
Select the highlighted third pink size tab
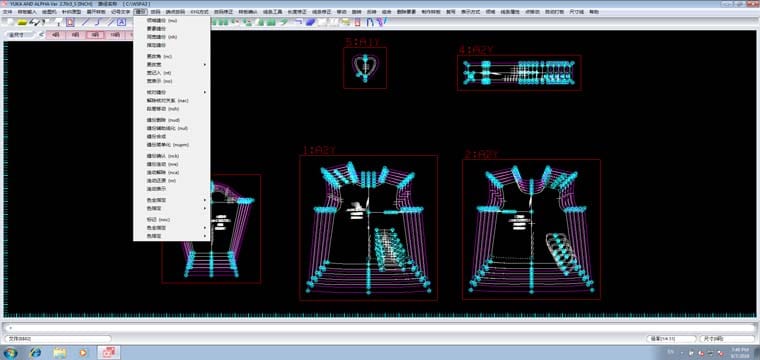(x=95, y=35)
